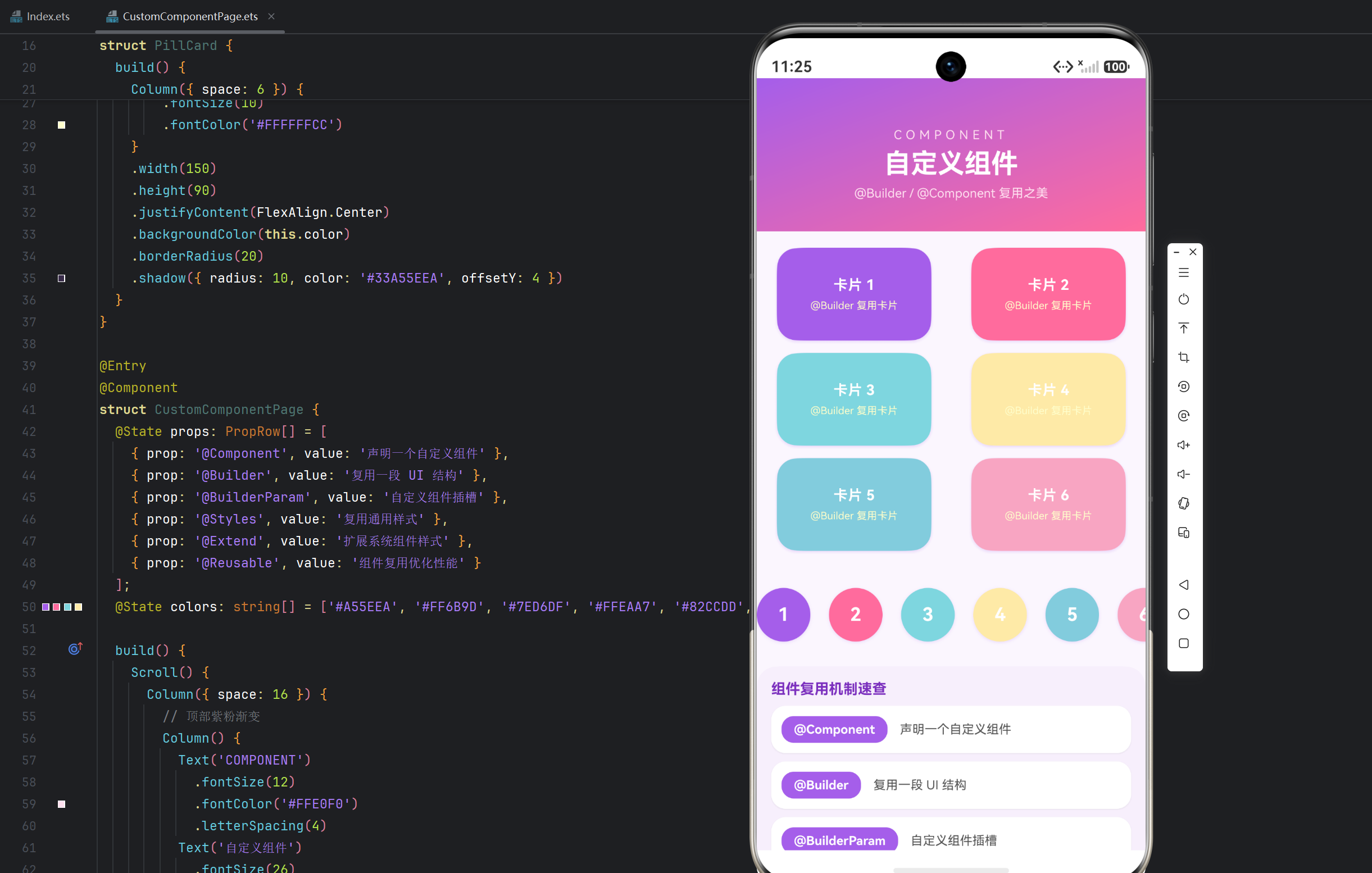The width and height of the screenshot is (1372, 873).
Task: Click the color swatch on line 28 gutter
Action: (62, 125)
